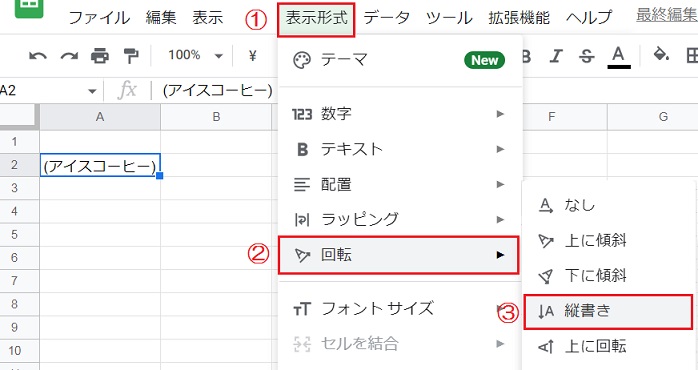Click the yen currency format button
This screenshot has height=370, width=698.
click(252, 56)
